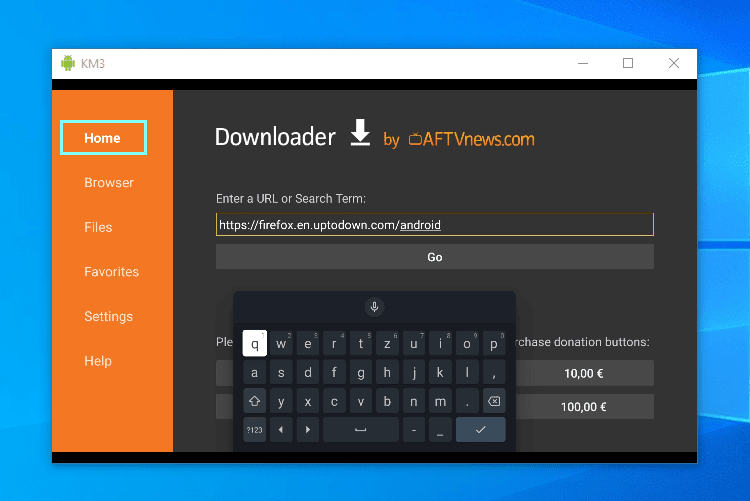This screenshot has width=750, height=501.
Task: Tap the h key on keyboard
Action: click(x=387, y=372)
